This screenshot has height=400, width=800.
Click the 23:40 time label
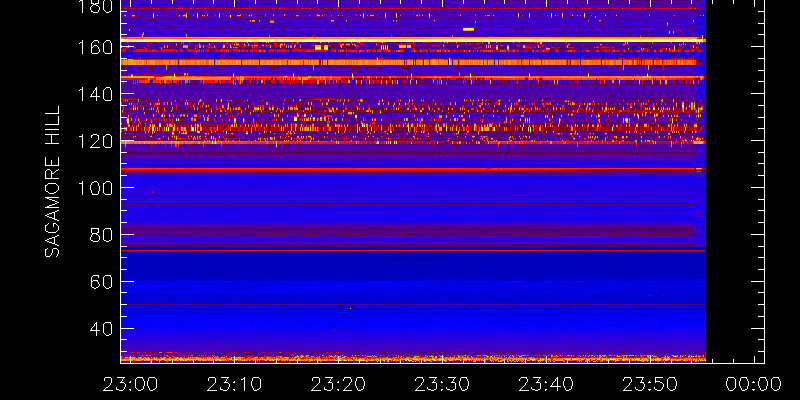pos(546,384)
